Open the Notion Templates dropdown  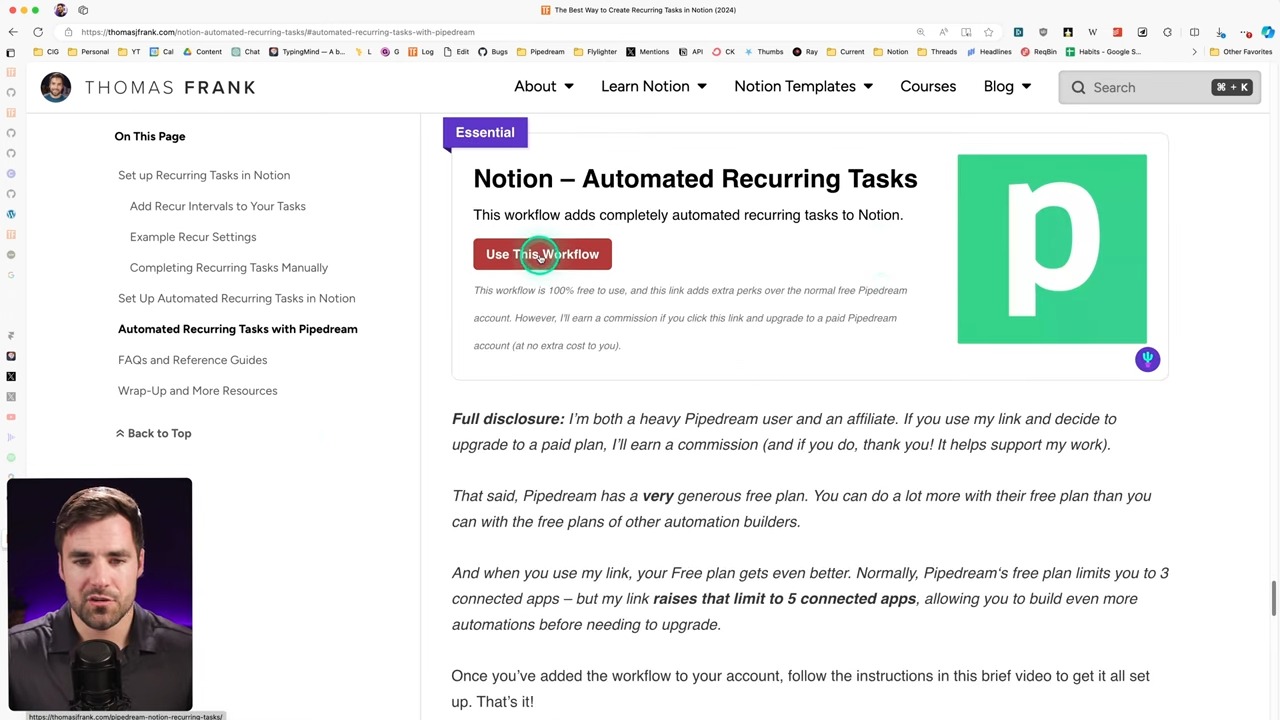pos(803,87)
